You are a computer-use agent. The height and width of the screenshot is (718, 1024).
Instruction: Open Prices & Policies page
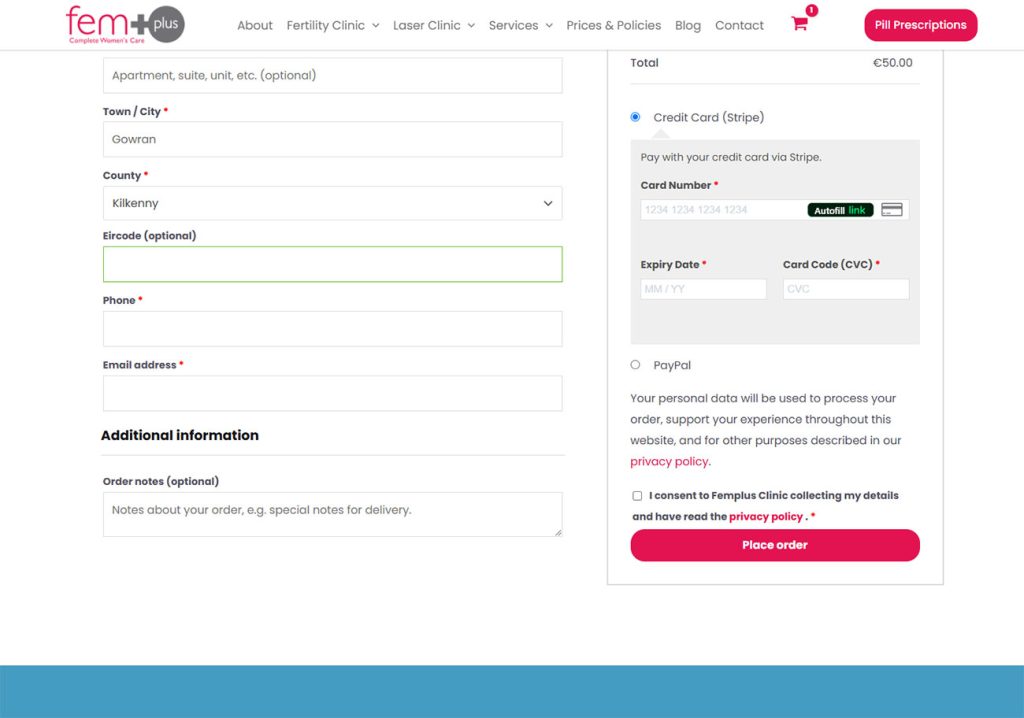point(613,25)
